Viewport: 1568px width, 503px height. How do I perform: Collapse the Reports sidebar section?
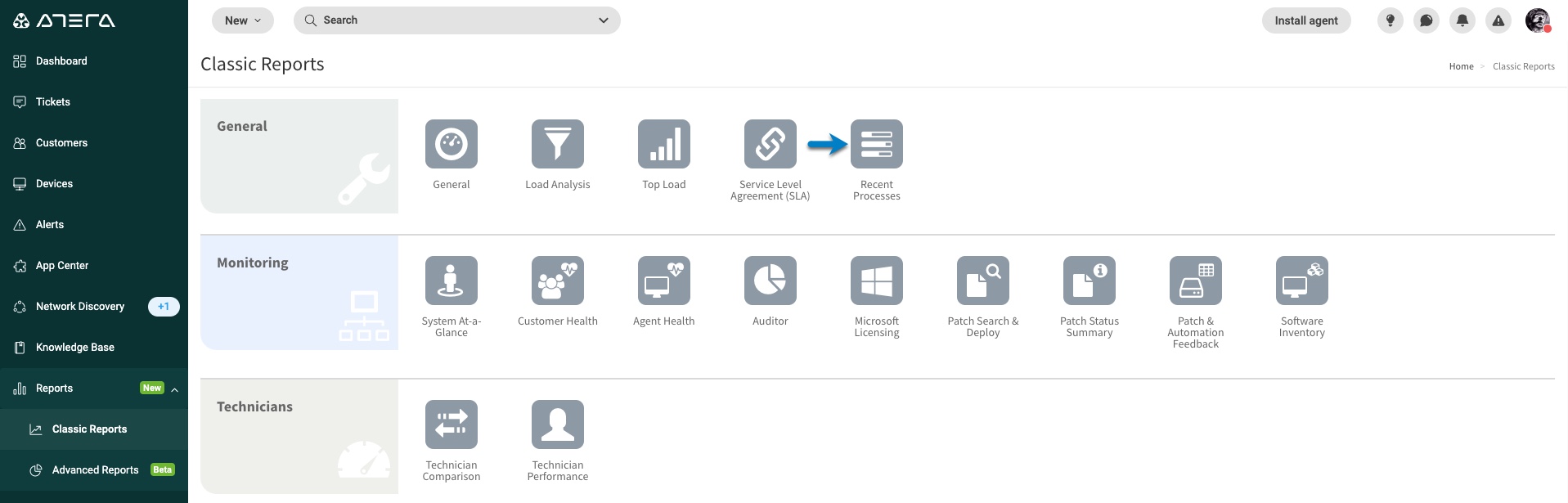coord(175,389)
